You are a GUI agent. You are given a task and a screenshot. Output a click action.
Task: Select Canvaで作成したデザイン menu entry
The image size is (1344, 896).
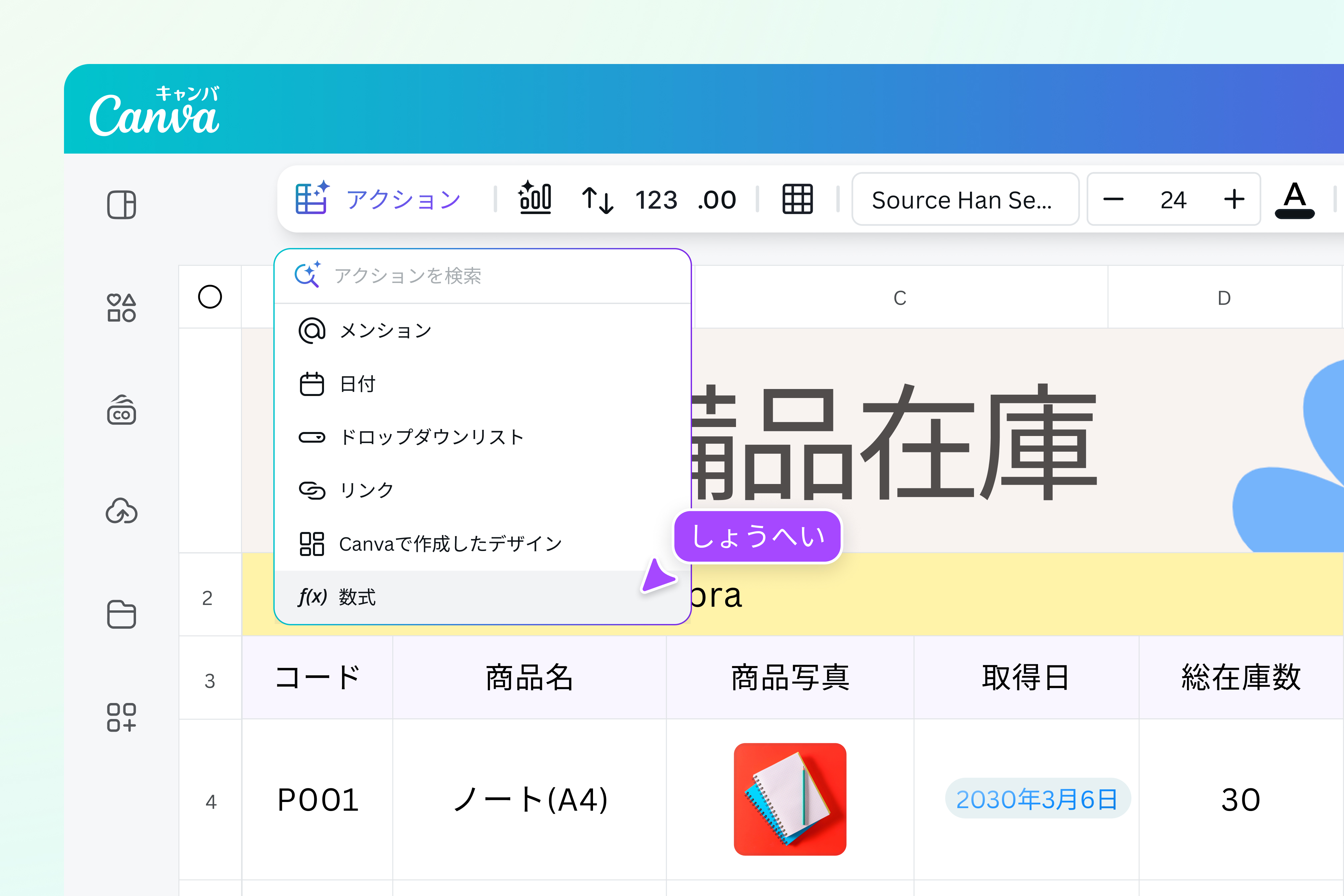click(483, 543)
